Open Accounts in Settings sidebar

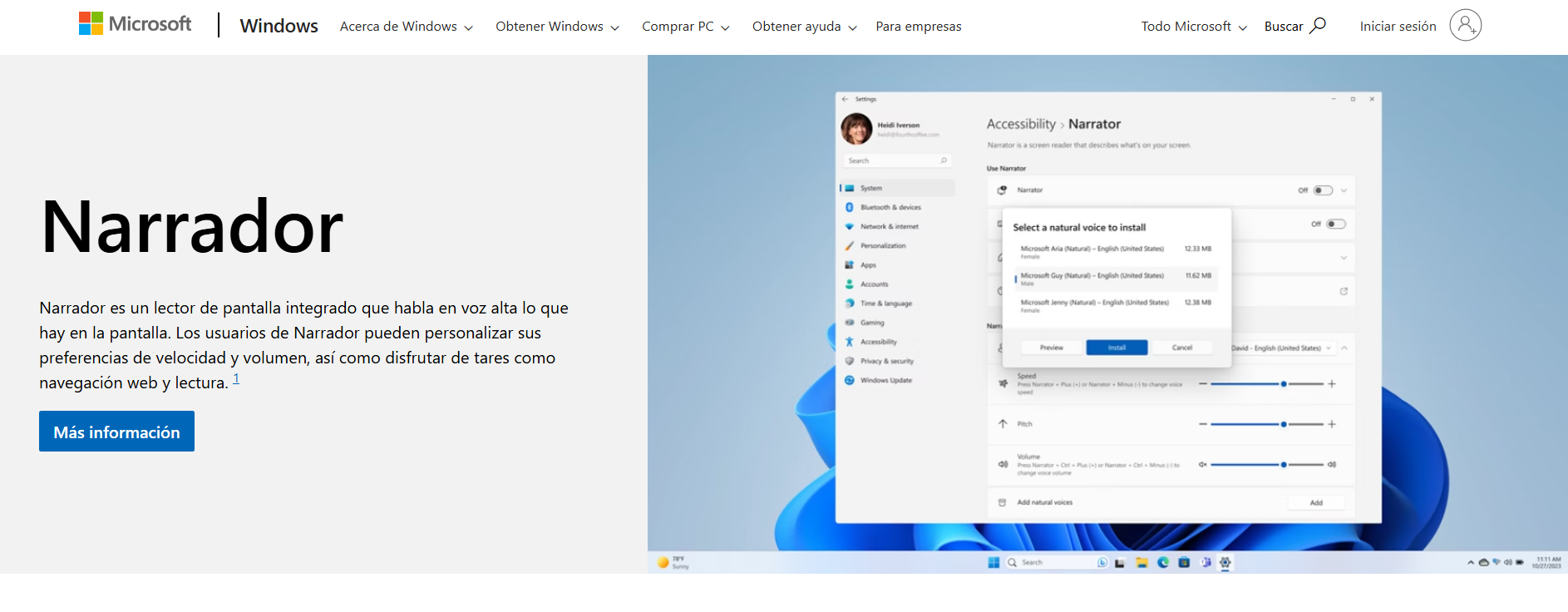[x=874, y=284]
